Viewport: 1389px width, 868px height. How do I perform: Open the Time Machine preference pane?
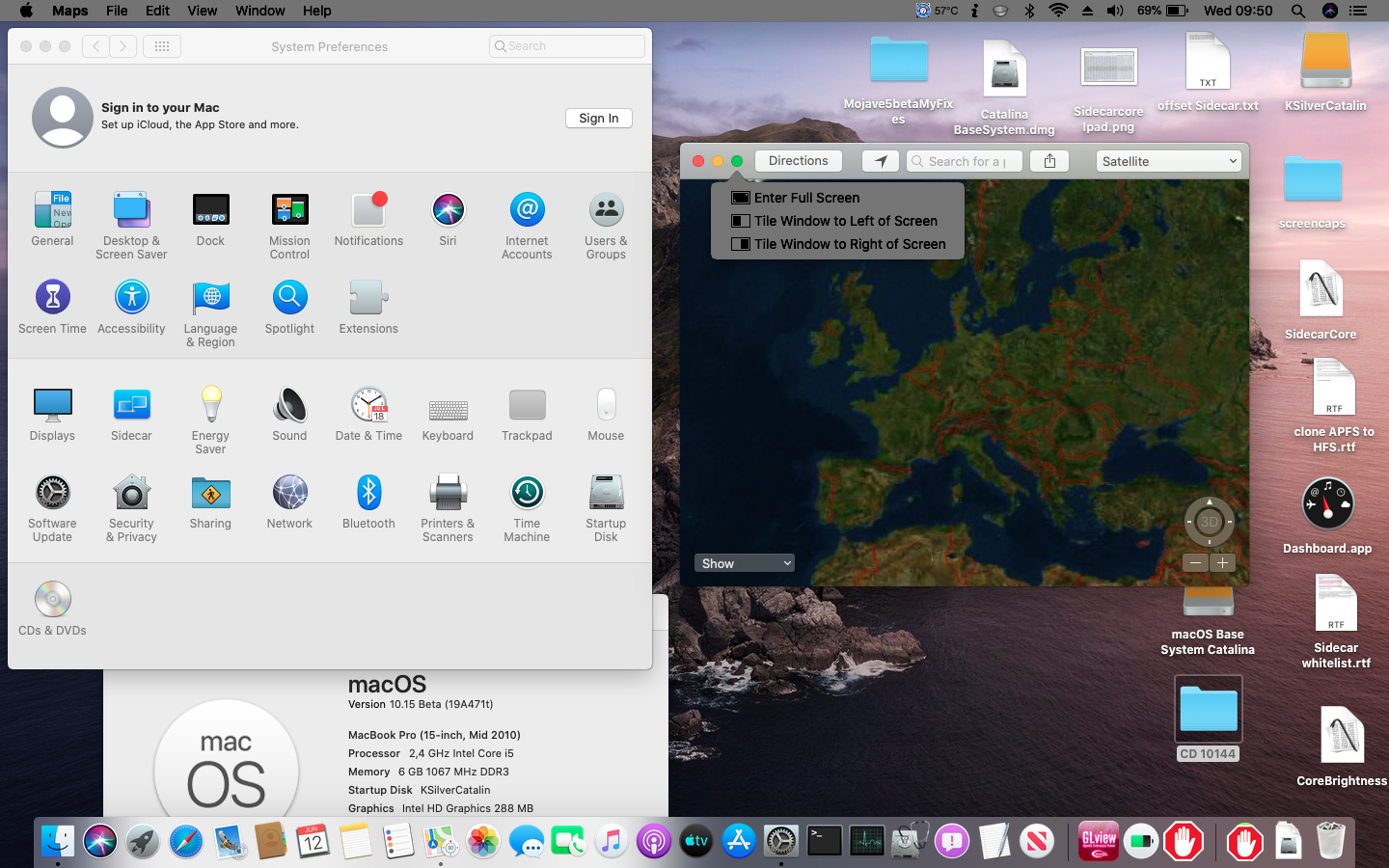click(x=527, y=494)
